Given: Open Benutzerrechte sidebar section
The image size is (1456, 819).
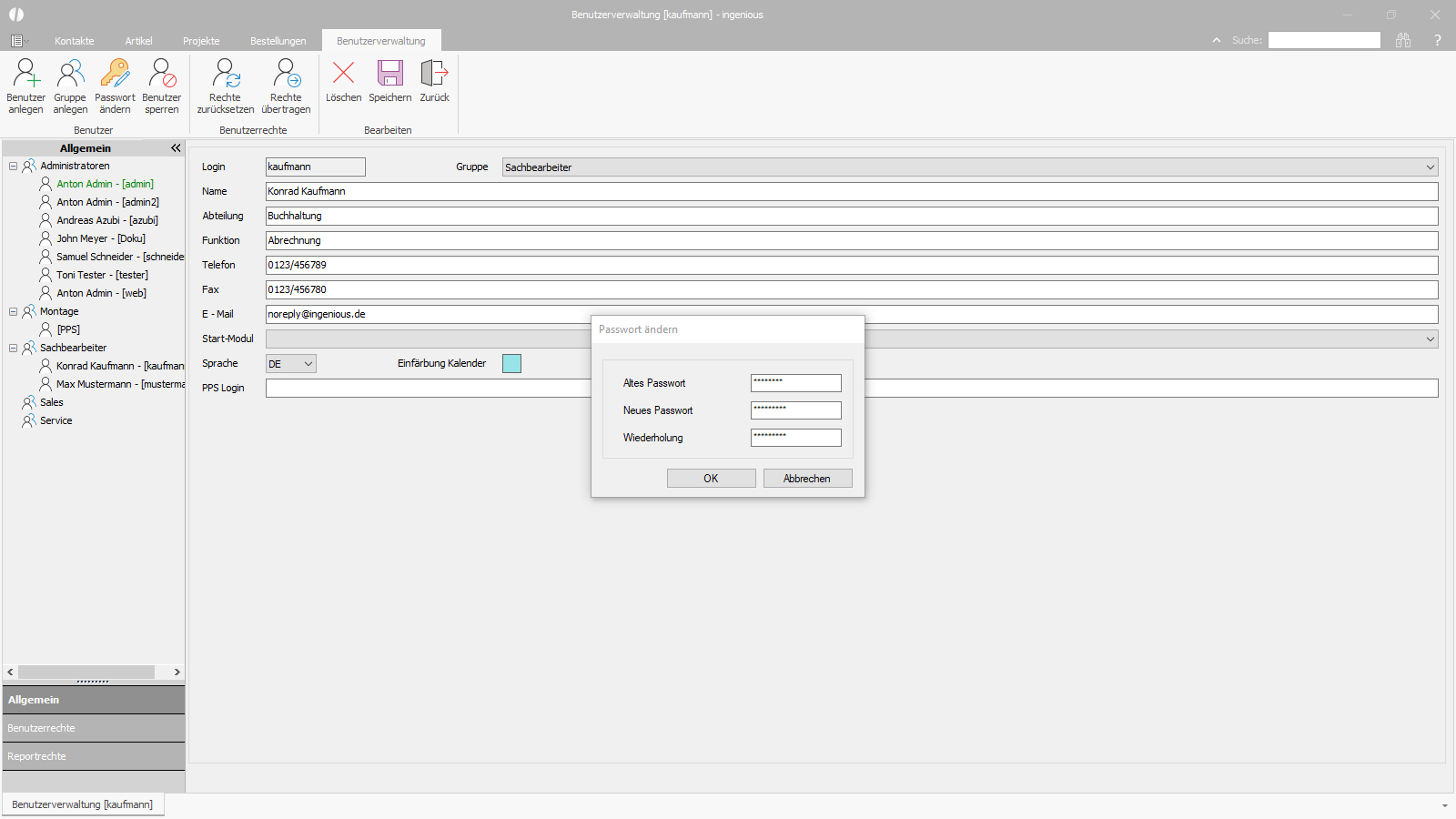Looking at the screenshot, I should (x=94, y=728).
